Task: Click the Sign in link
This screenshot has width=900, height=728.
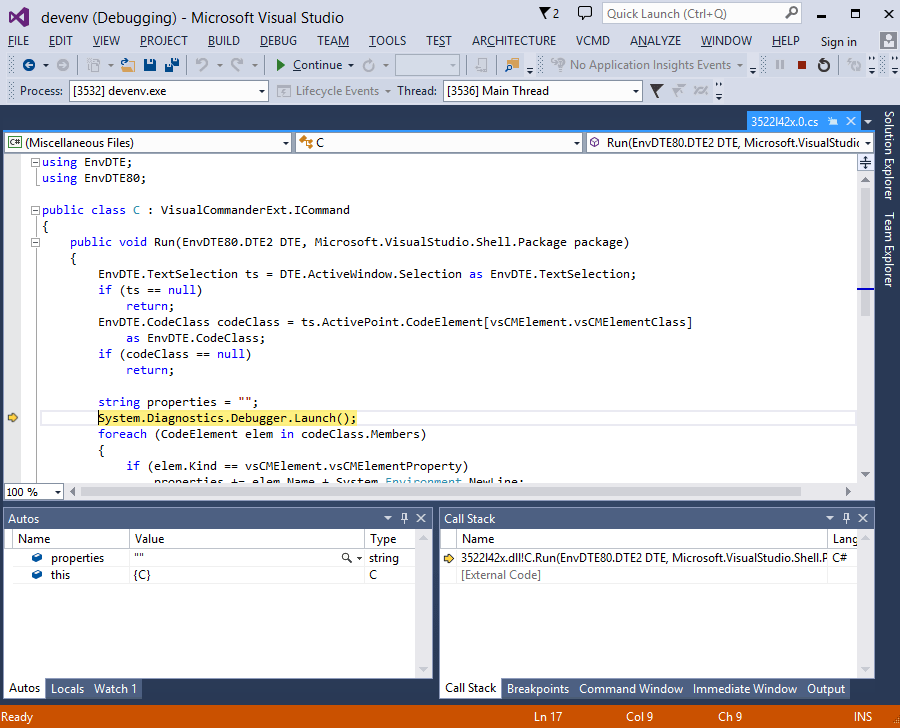Action: [838, 41]
